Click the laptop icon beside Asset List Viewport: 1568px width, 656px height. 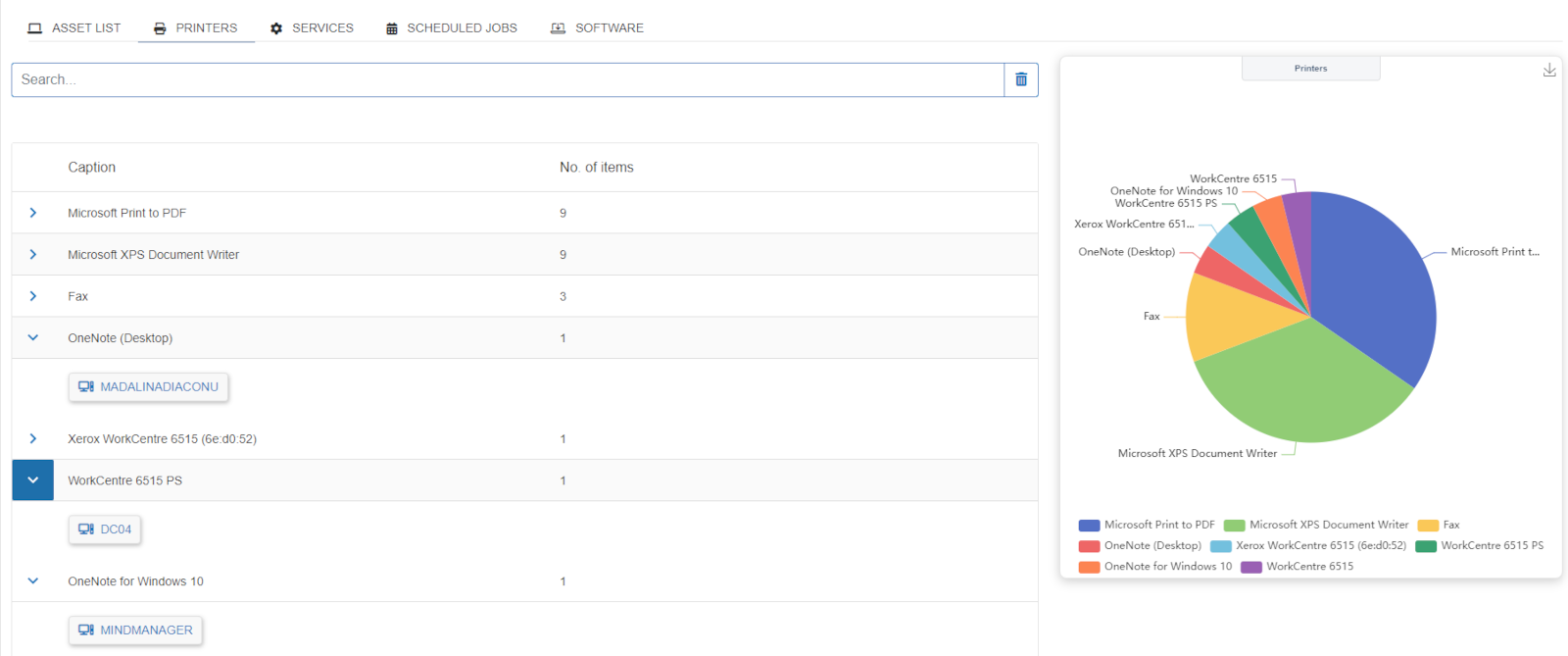point(35,28)
